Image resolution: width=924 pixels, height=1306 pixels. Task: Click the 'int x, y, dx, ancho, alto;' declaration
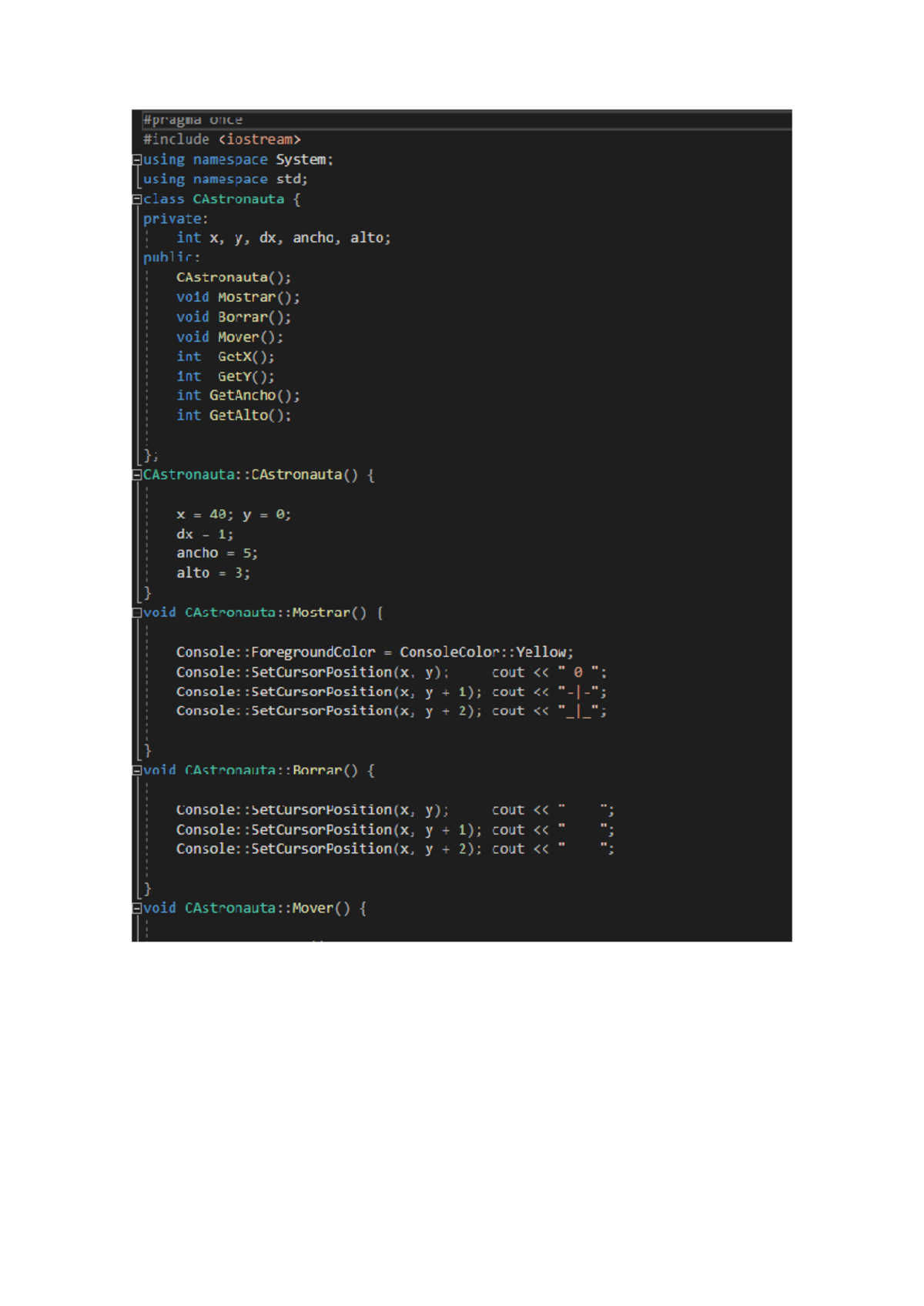pyautogui.click(x=283, y=238)
